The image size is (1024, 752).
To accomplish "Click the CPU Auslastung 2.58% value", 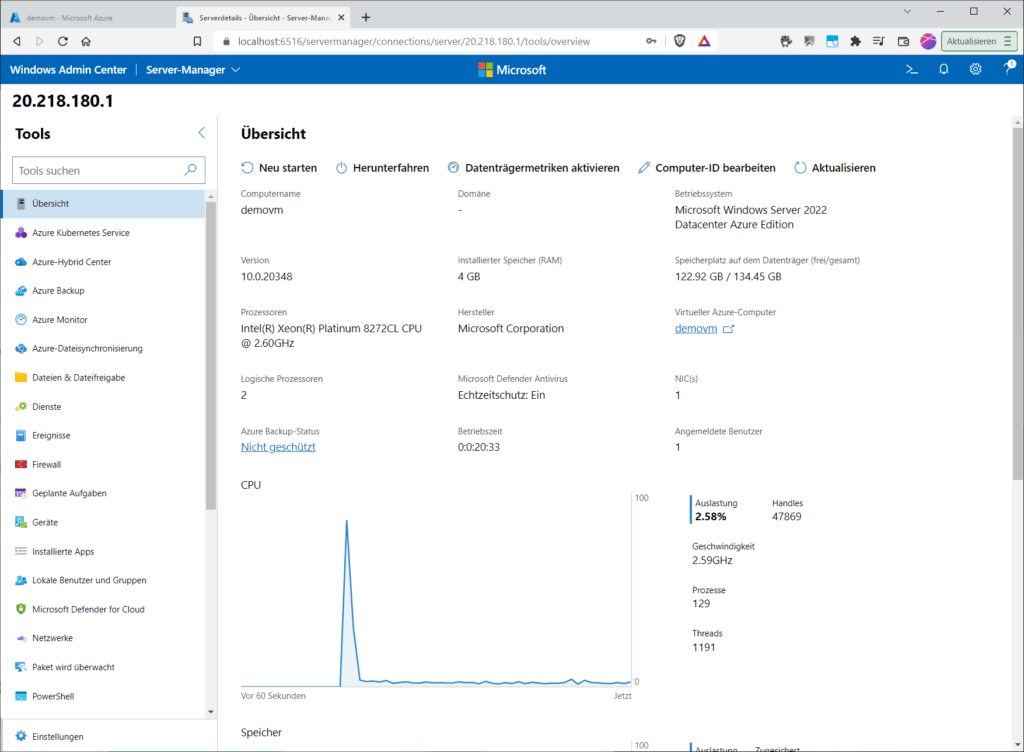I will coord(711,516).
